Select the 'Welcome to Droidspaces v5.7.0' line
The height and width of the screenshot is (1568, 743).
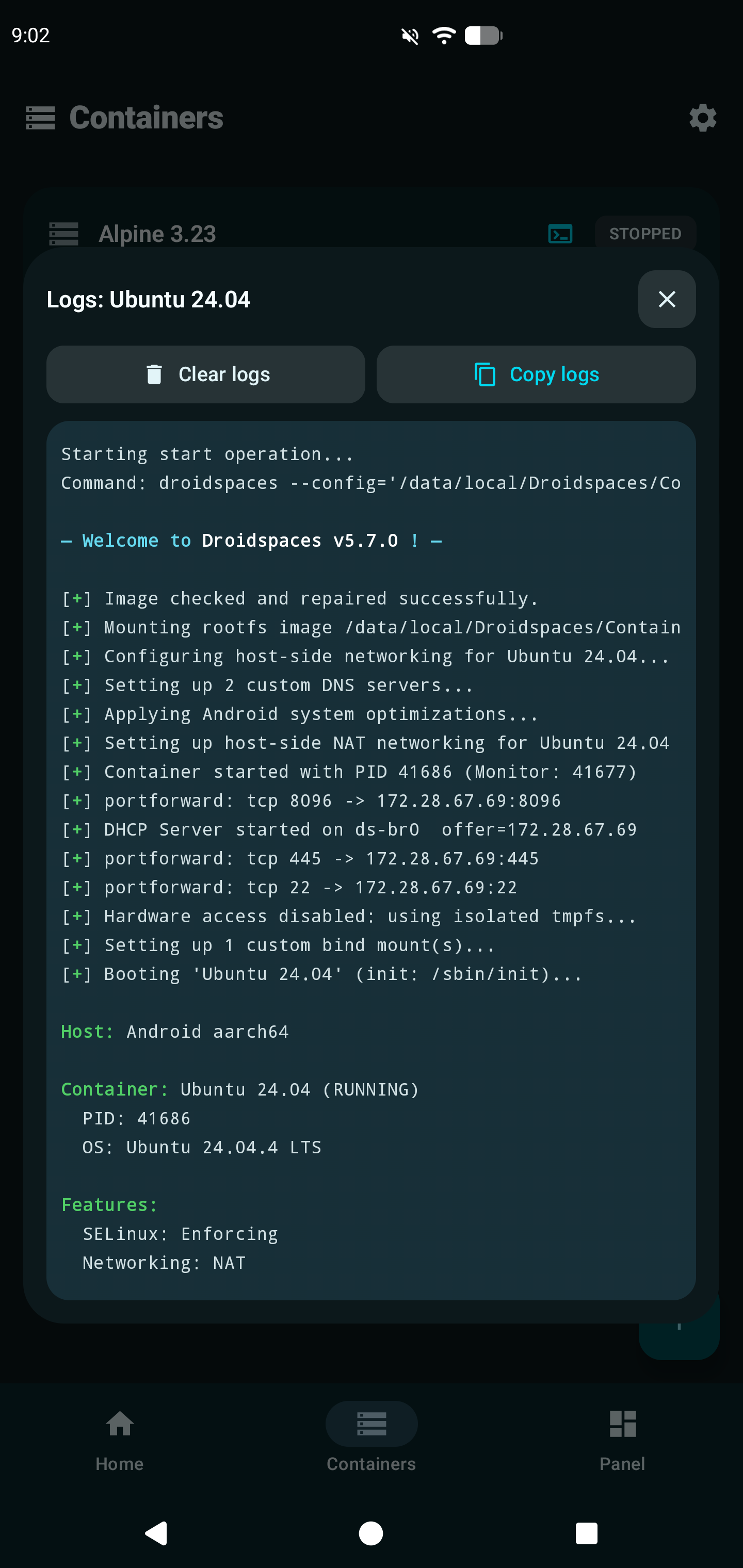251,541
